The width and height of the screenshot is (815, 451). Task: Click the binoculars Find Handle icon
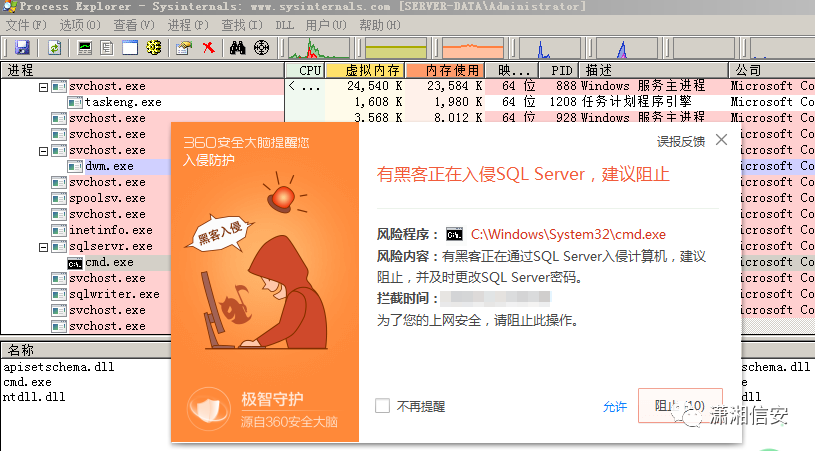(x=238, y=48)
